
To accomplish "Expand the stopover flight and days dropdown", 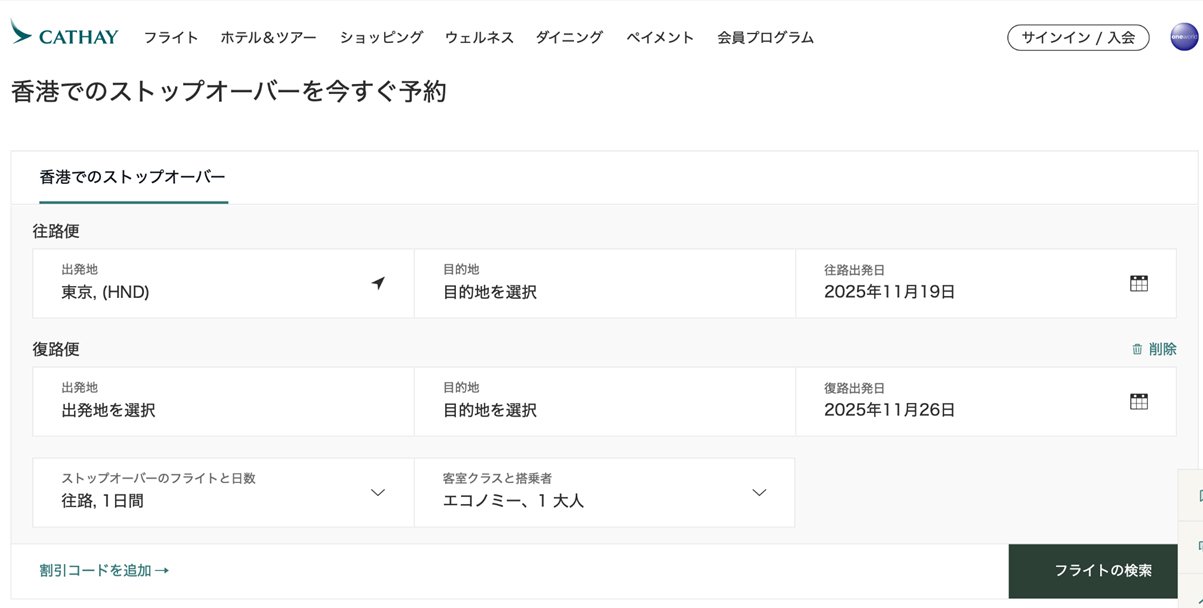I will [x=378, y=492].
